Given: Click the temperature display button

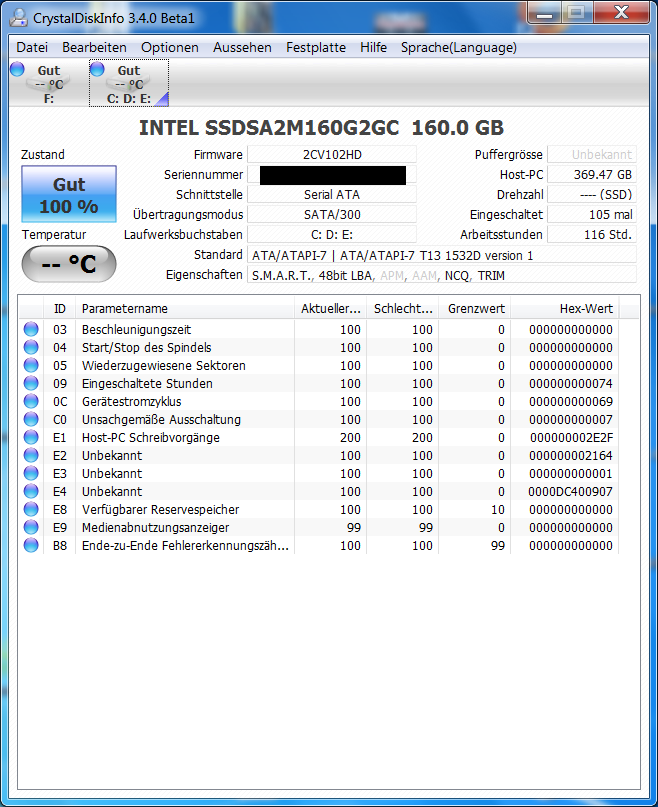Looking at the screenshot, I should tap(69, 264).
